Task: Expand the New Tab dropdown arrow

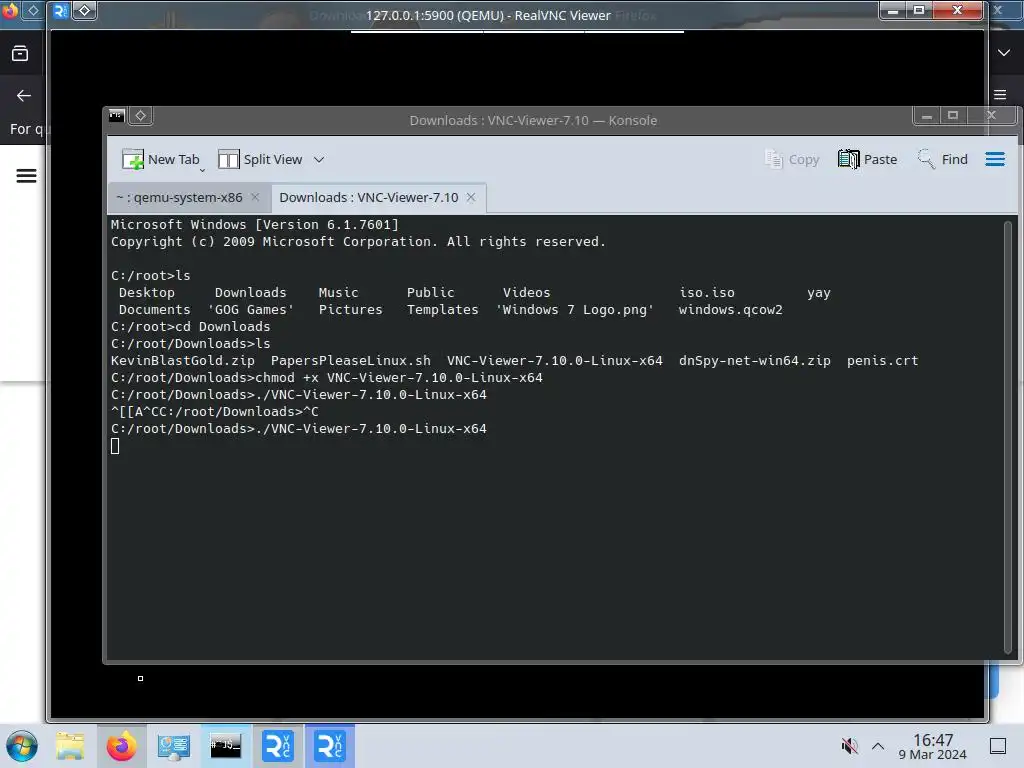Action: click(x=202, y=170)
